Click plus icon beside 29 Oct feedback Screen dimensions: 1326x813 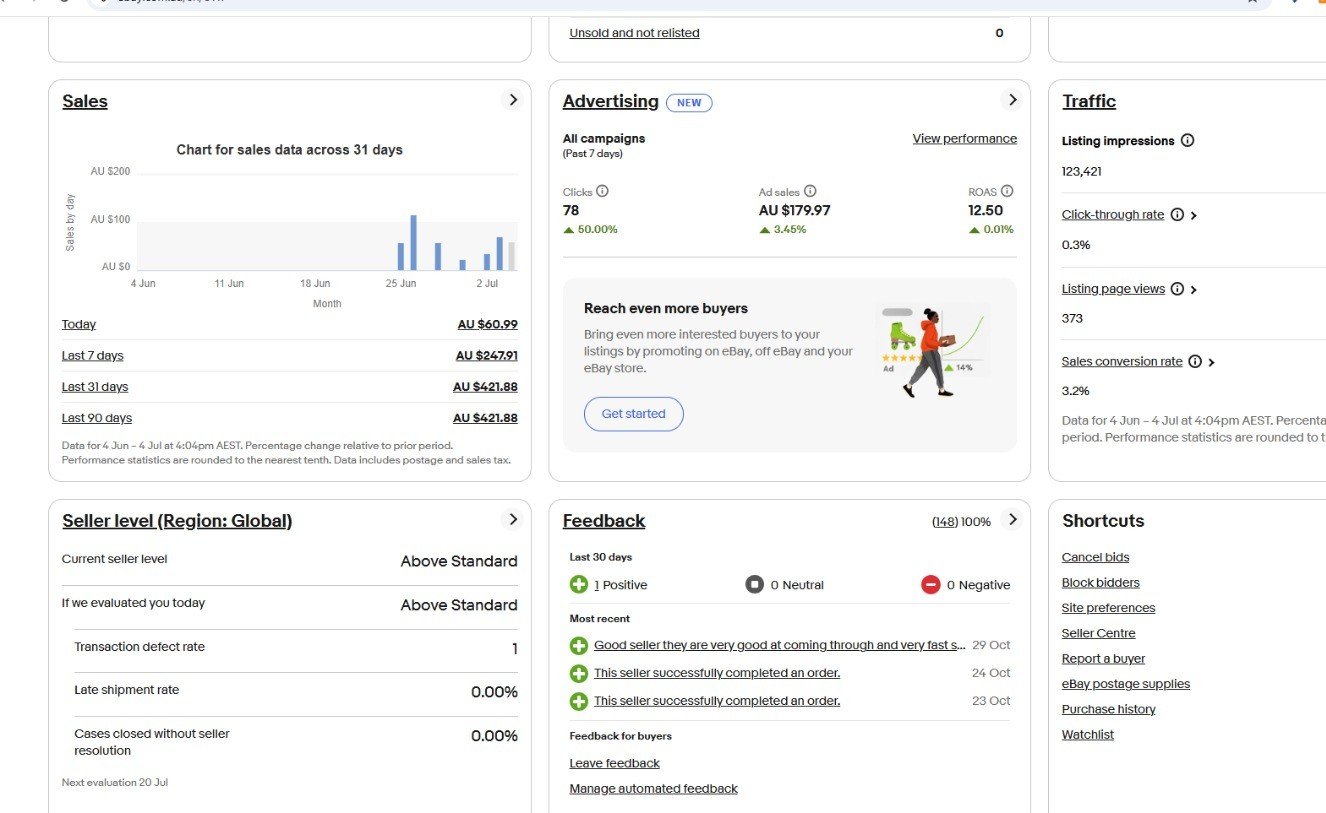click(x=579, y=646)
